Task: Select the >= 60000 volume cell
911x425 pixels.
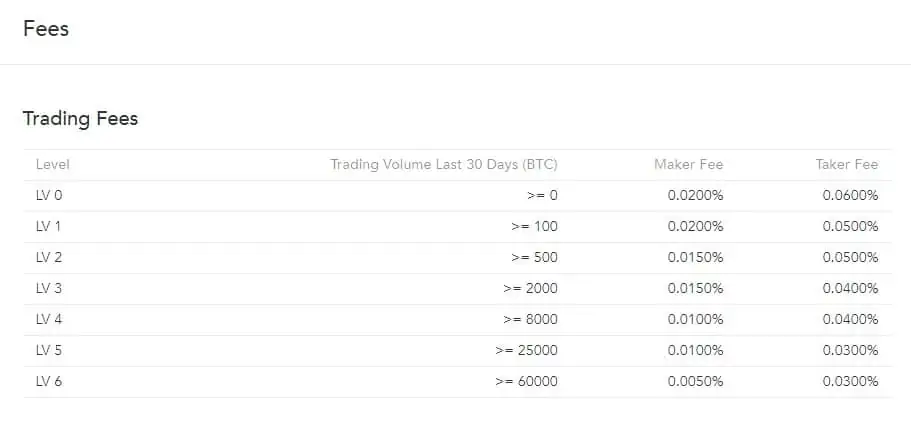Action: pyautogui.click(x=526, y=381)
